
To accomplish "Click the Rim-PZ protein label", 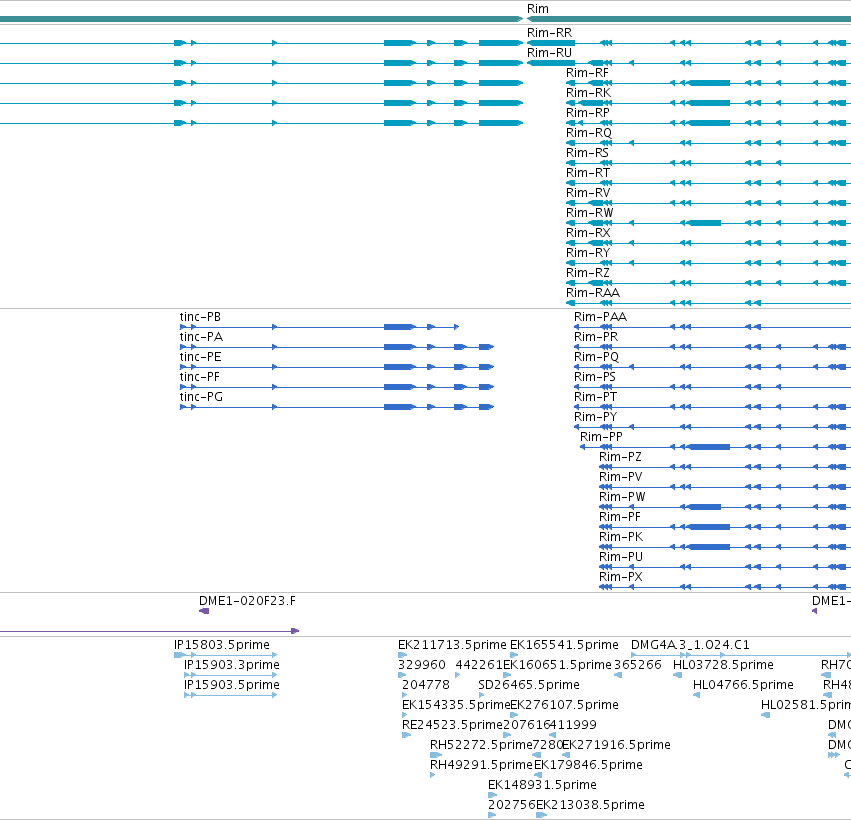I will [x=620, y=457].
